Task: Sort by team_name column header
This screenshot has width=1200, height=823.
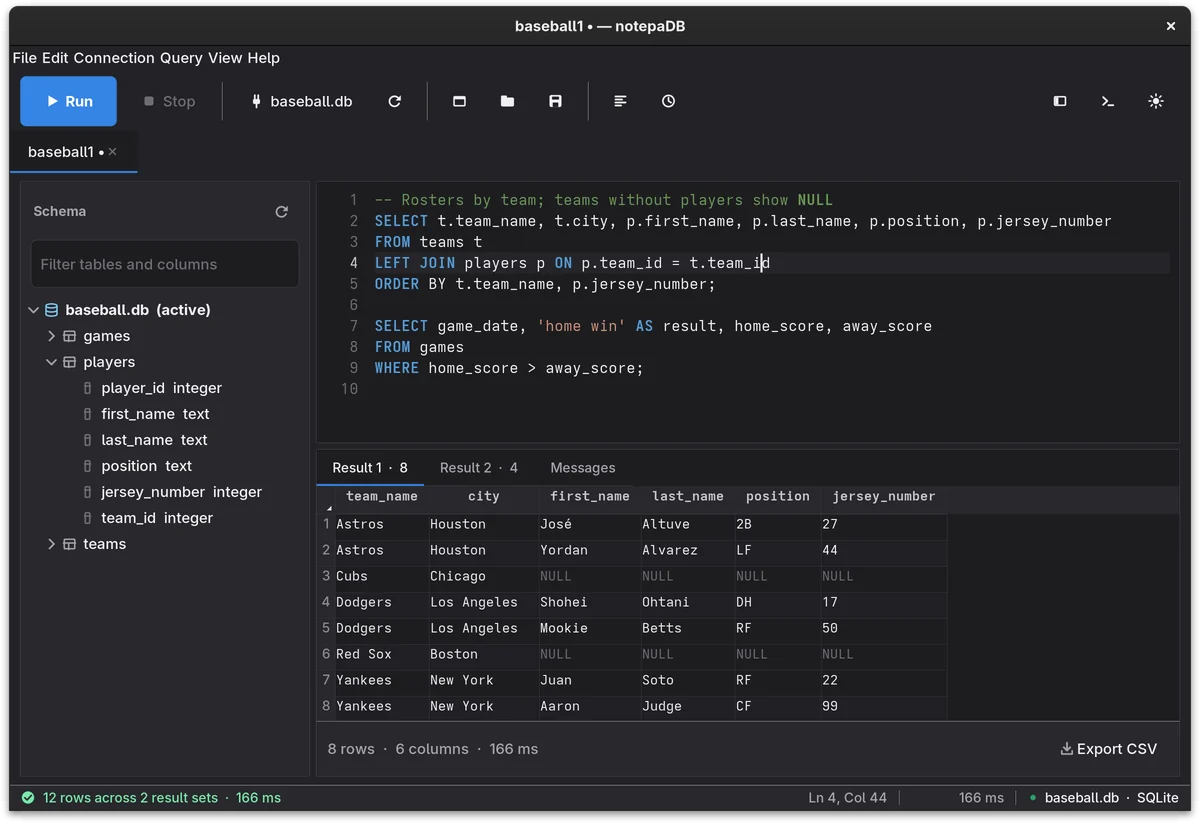Action: pyautogui.click(x=382, y=496)
